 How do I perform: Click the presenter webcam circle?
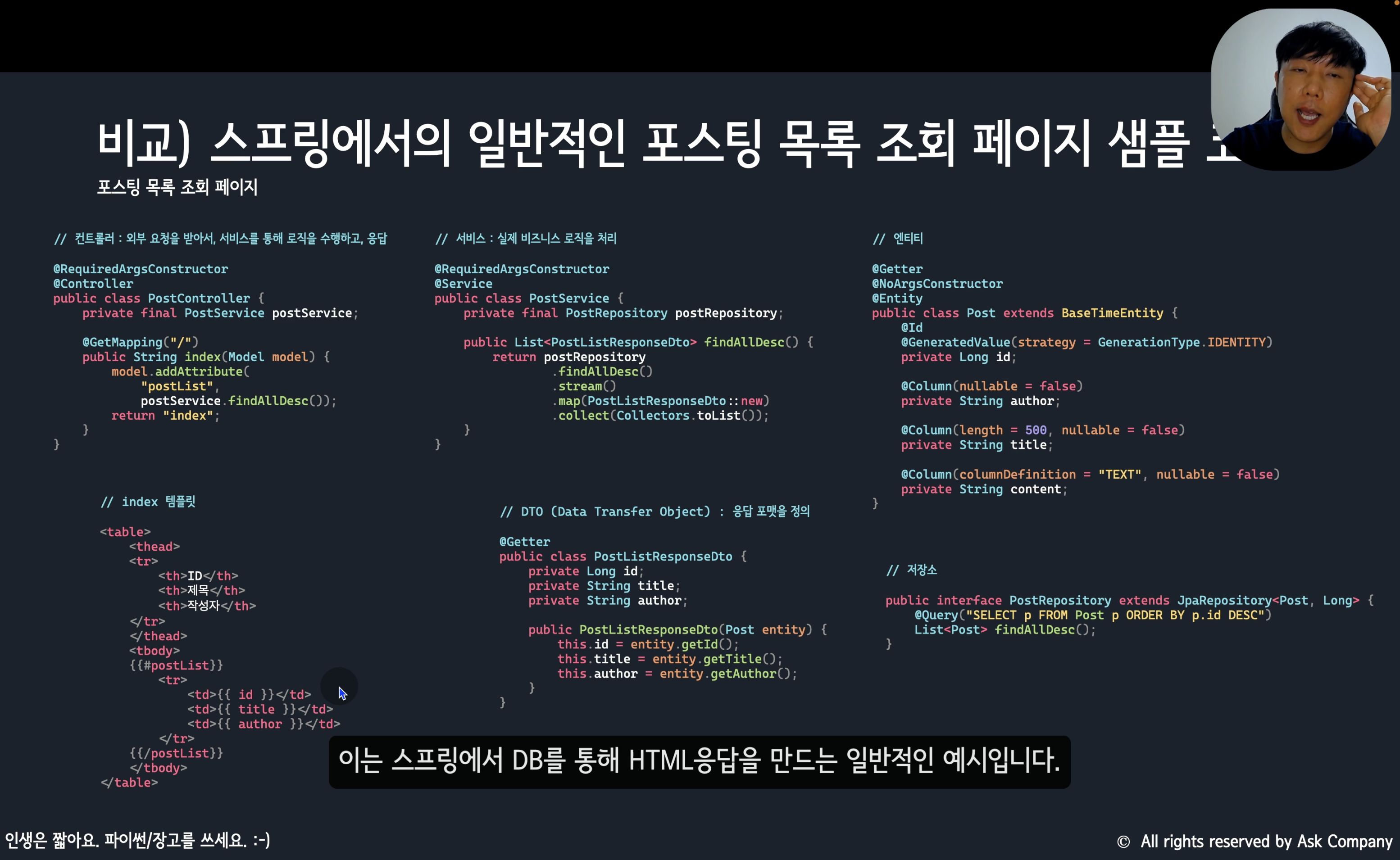pos(1301,89)
